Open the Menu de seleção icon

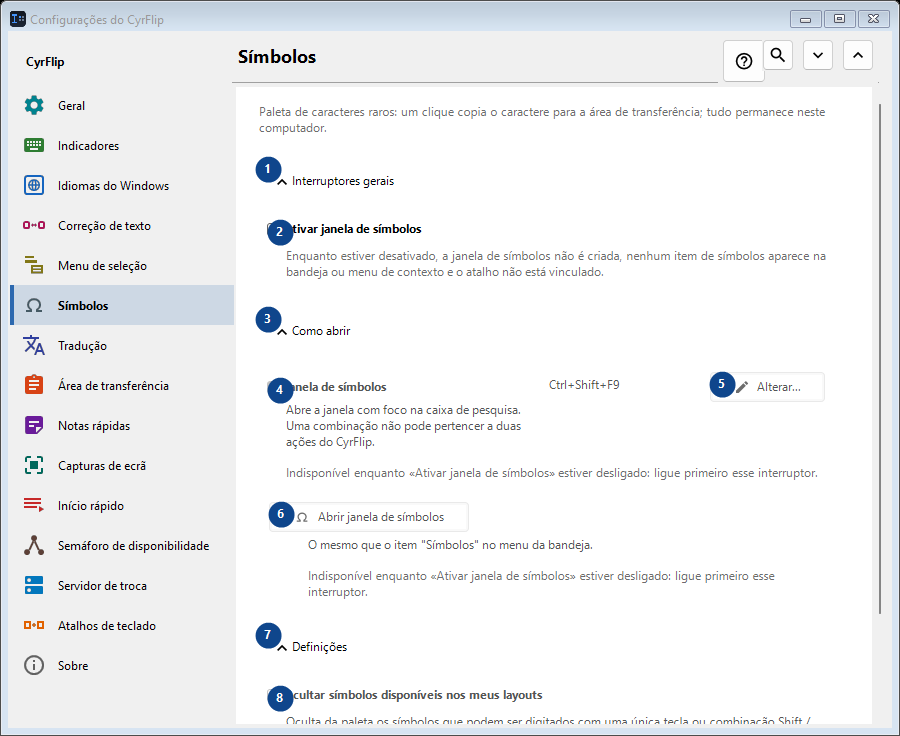34,265
